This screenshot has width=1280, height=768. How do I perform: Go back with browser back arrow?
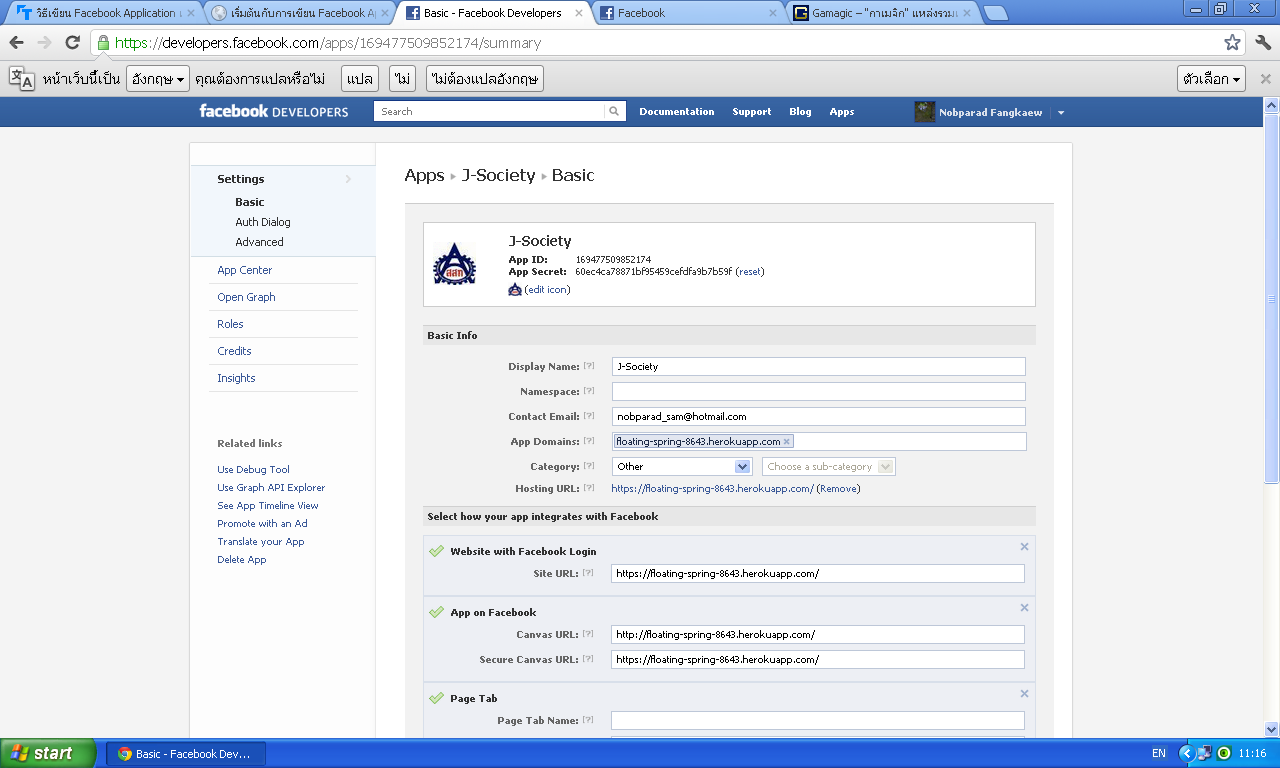tap(16, 43)
